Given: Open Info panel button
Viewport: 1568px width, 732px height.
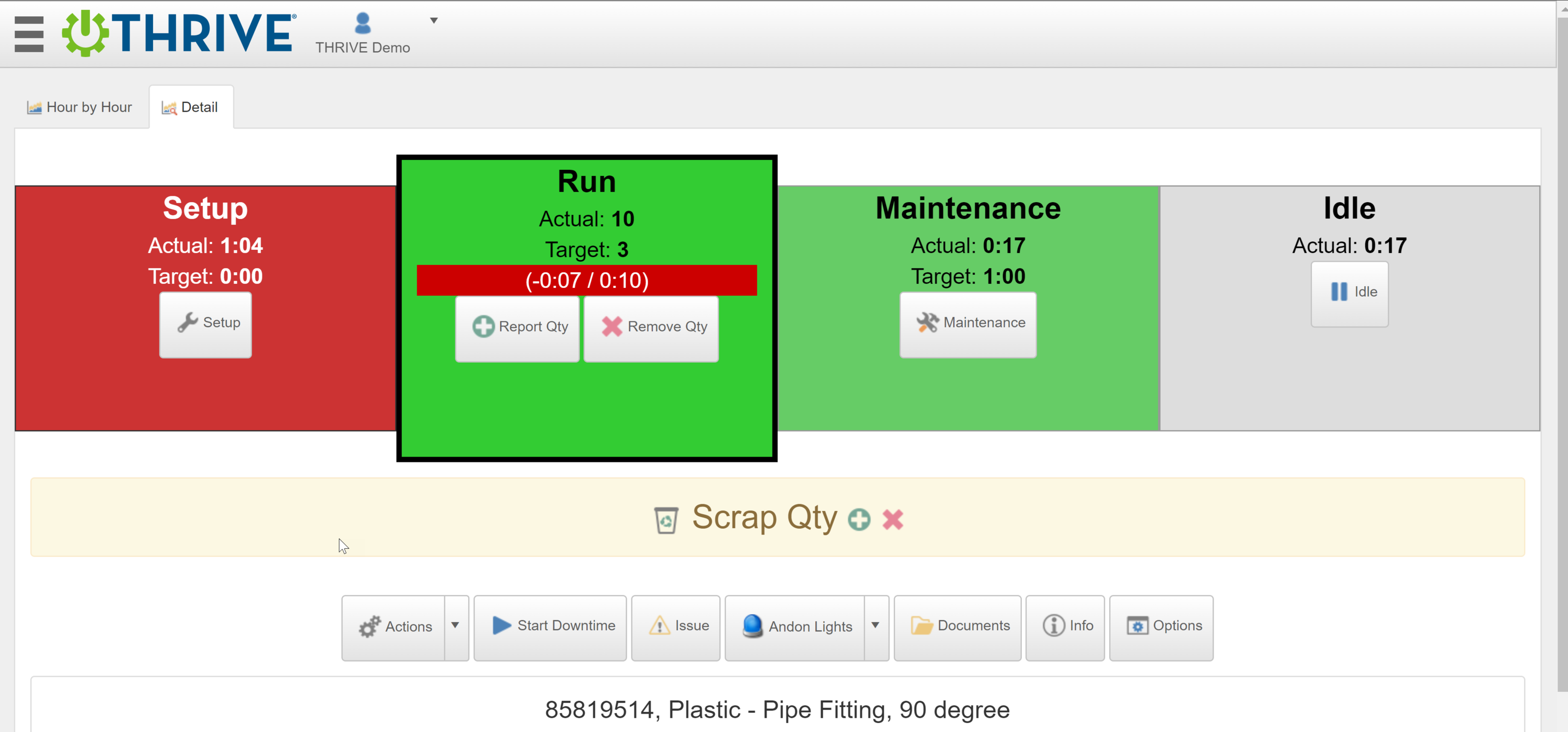Looking at the screenshot, I should click(1065, 627).
